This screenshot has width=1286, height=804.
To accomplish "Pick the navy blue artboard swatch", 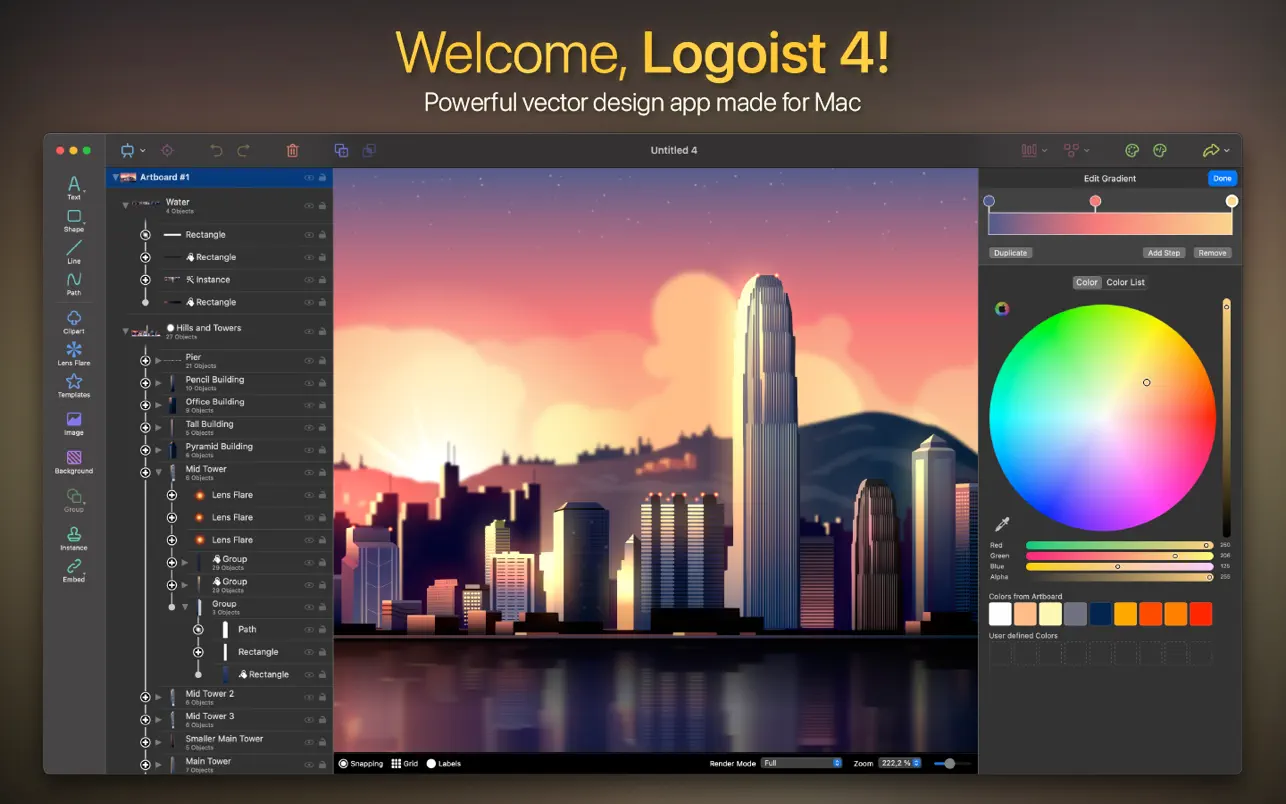I will click(1101, 614).
